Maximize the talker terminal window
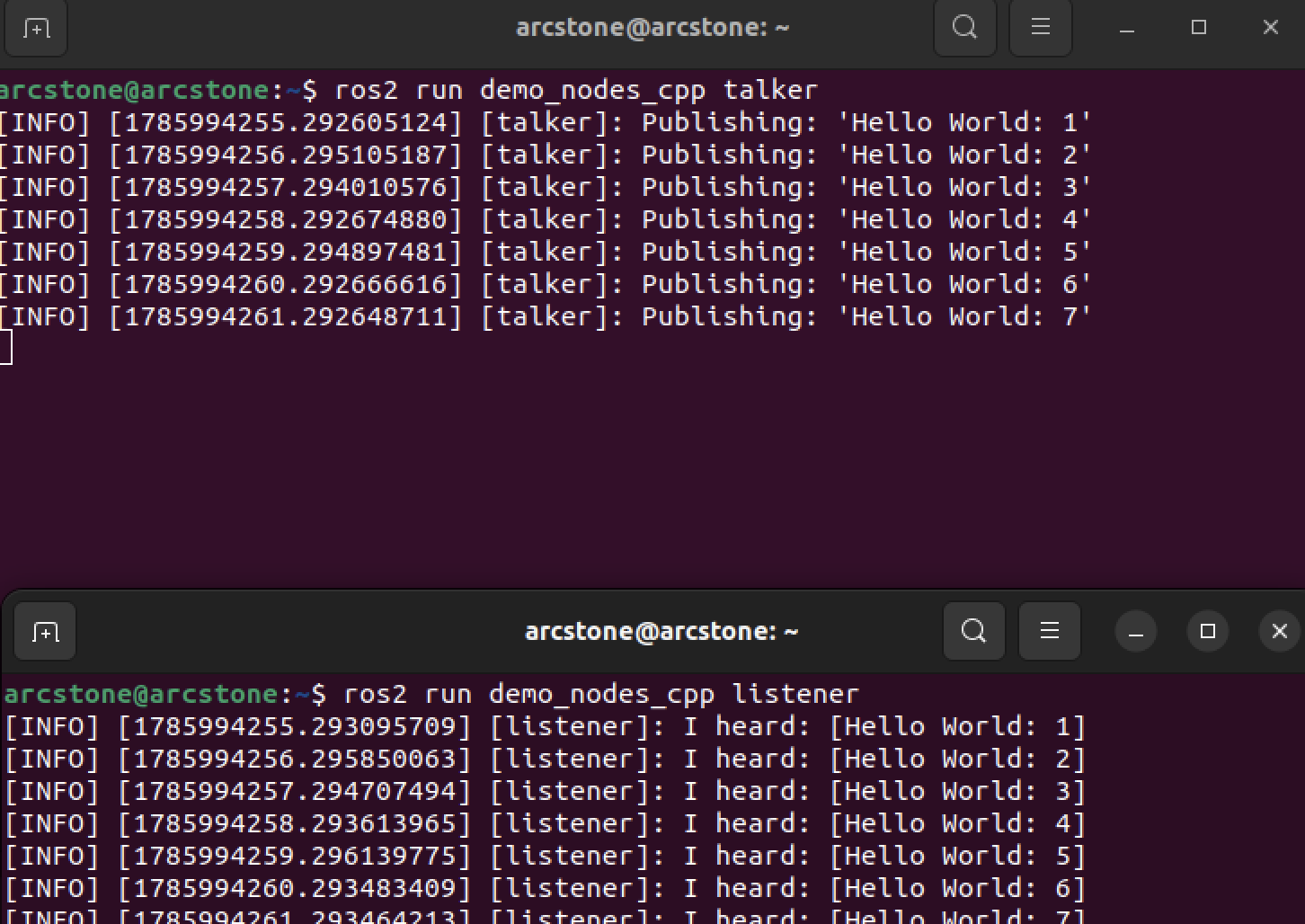Screen dimensions: 1305x924 1199,28
